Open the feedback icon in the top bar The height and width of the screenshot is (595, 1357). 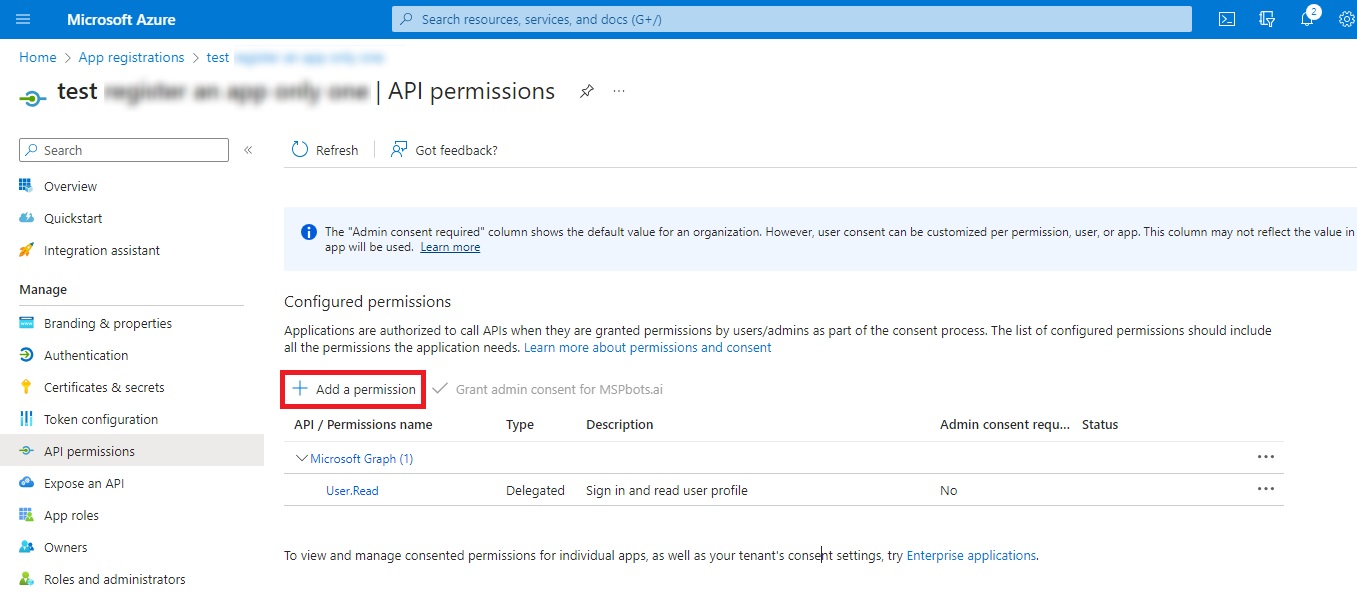pos(1266,18)
